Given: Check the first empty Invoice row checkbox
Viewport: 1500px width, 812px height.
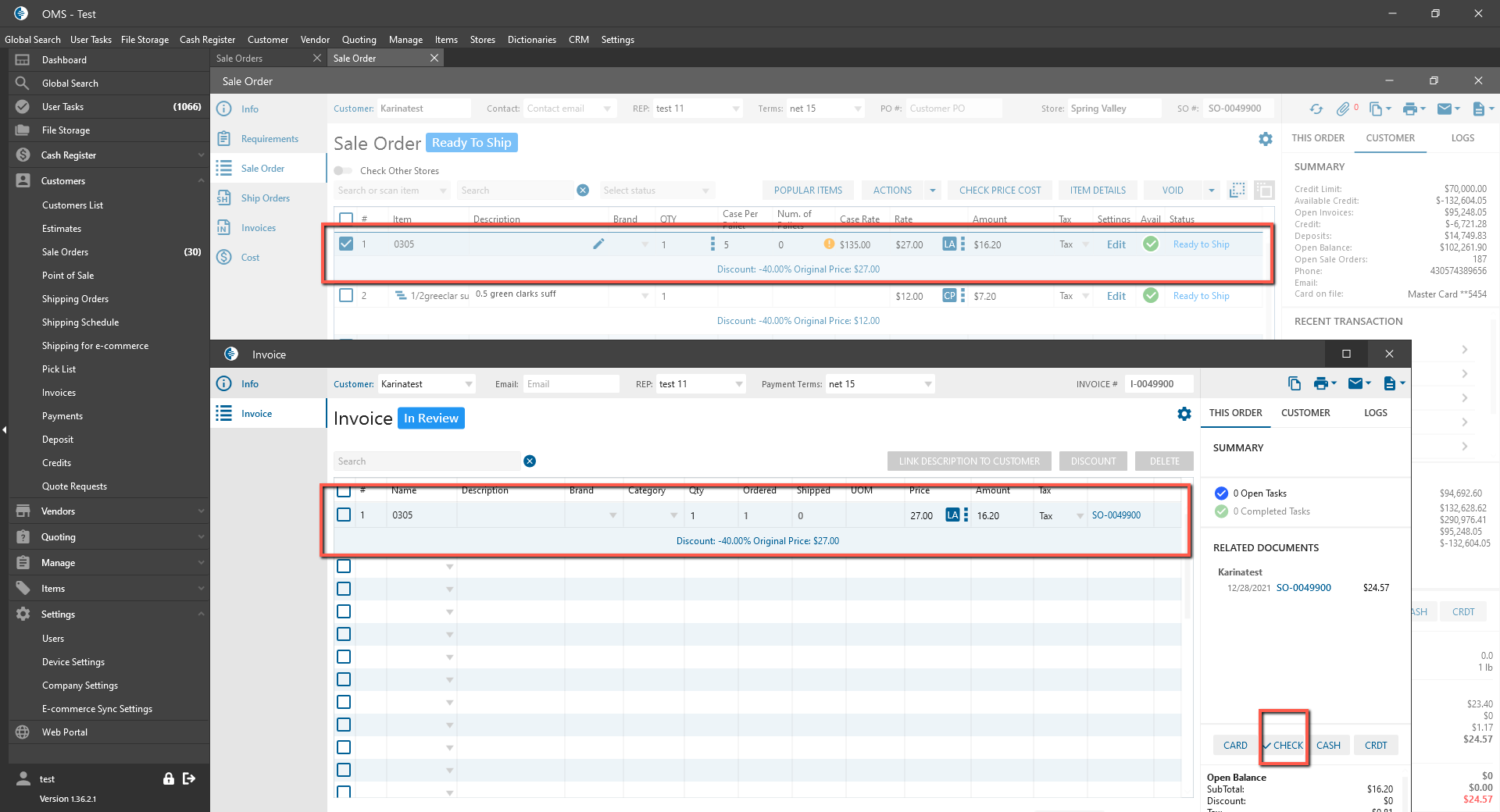Looking at the screenshot, I should click(x=344, y=566).
